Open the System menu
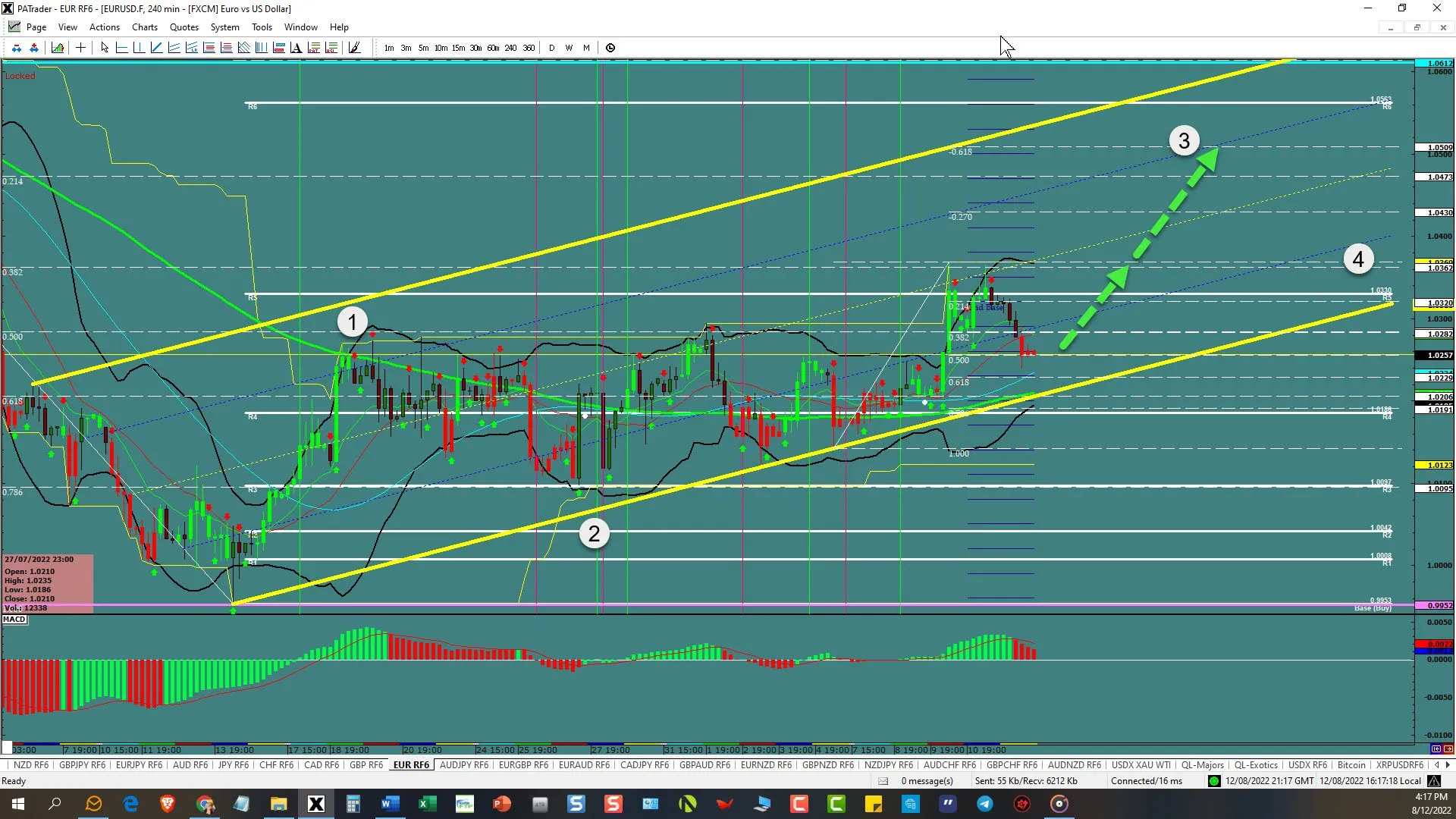The height and width of the screenshot is (819, 1456). coord(224,27)
